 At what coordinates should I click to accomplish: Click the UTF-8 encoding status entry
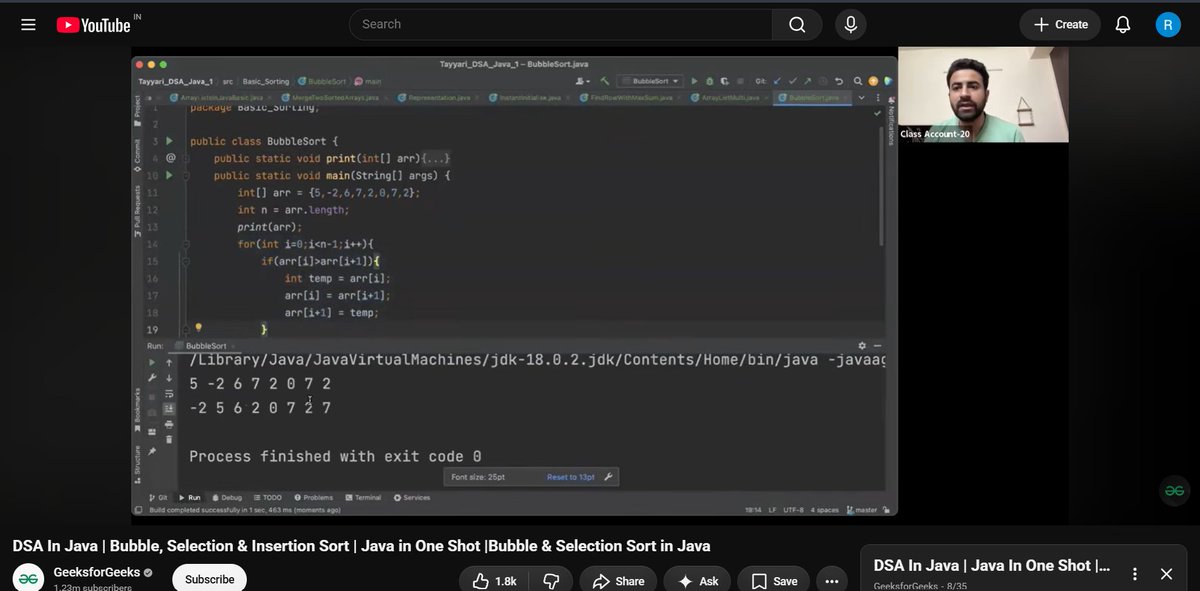pos(795,510)
